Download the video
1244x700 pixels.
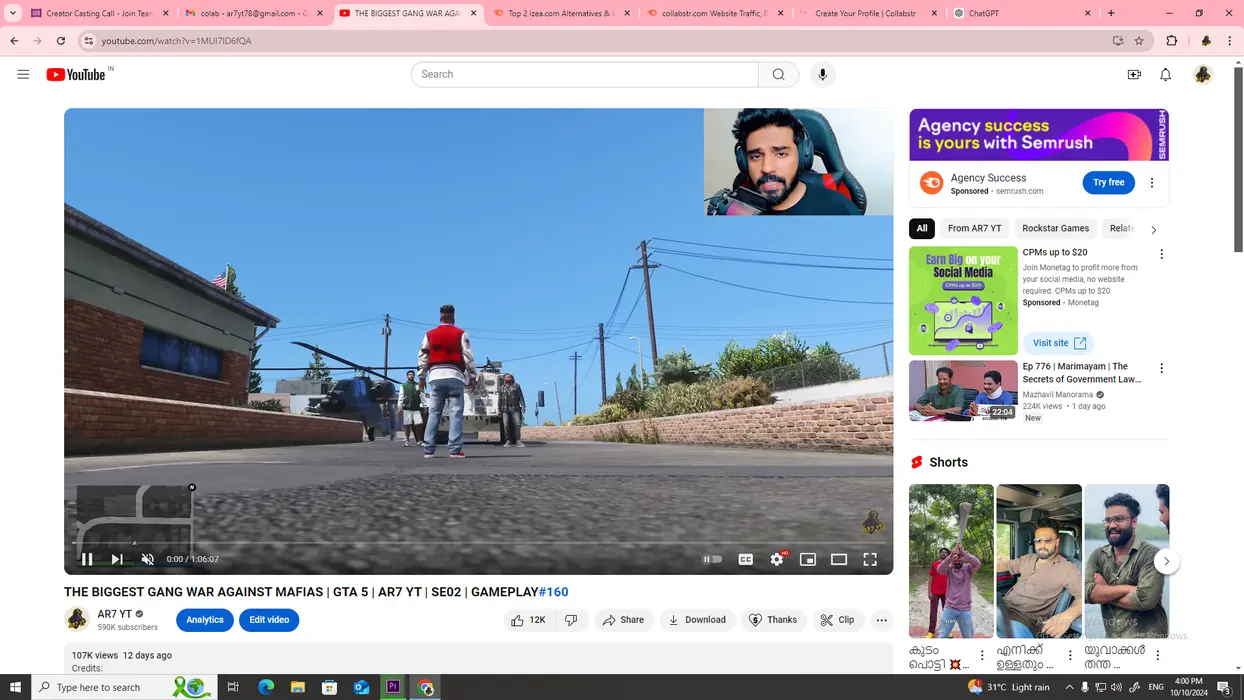pyautogui.click(x=697, y=620)
